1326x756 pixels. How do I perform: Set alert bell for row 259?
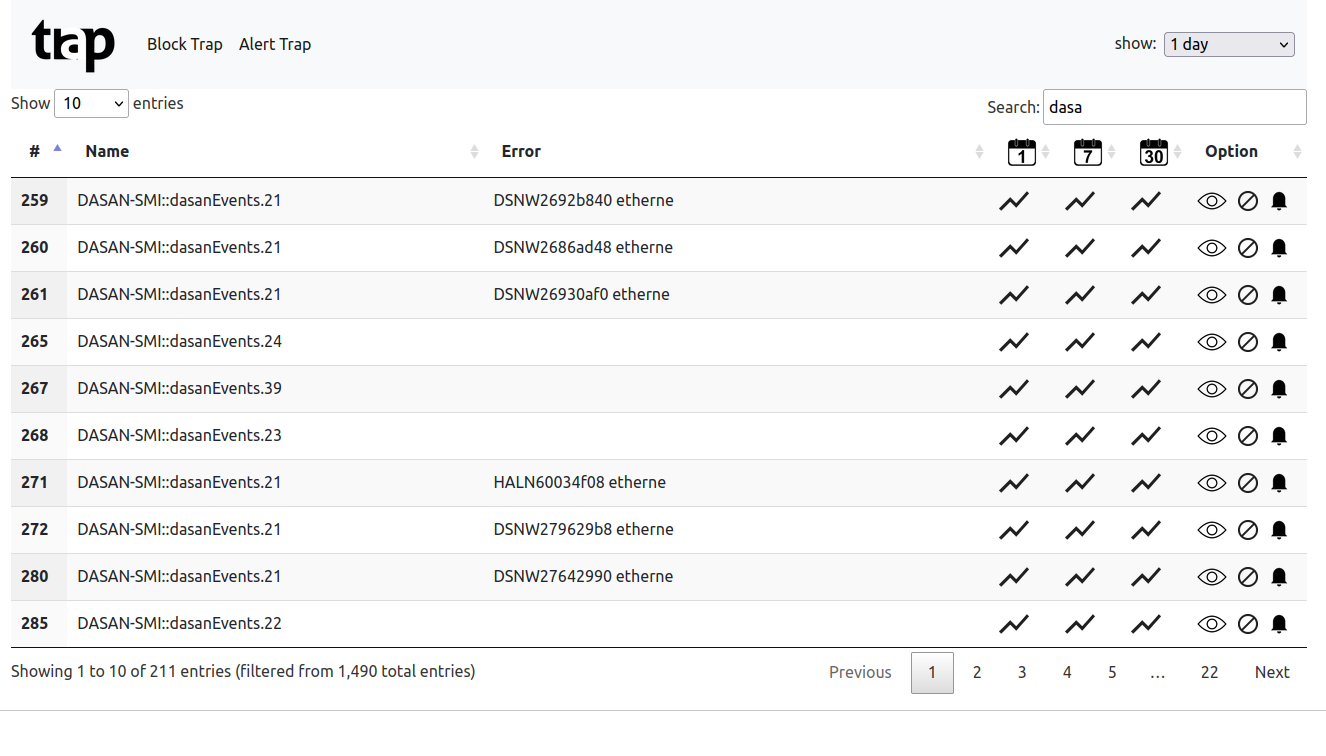(x=1278, y=201)
